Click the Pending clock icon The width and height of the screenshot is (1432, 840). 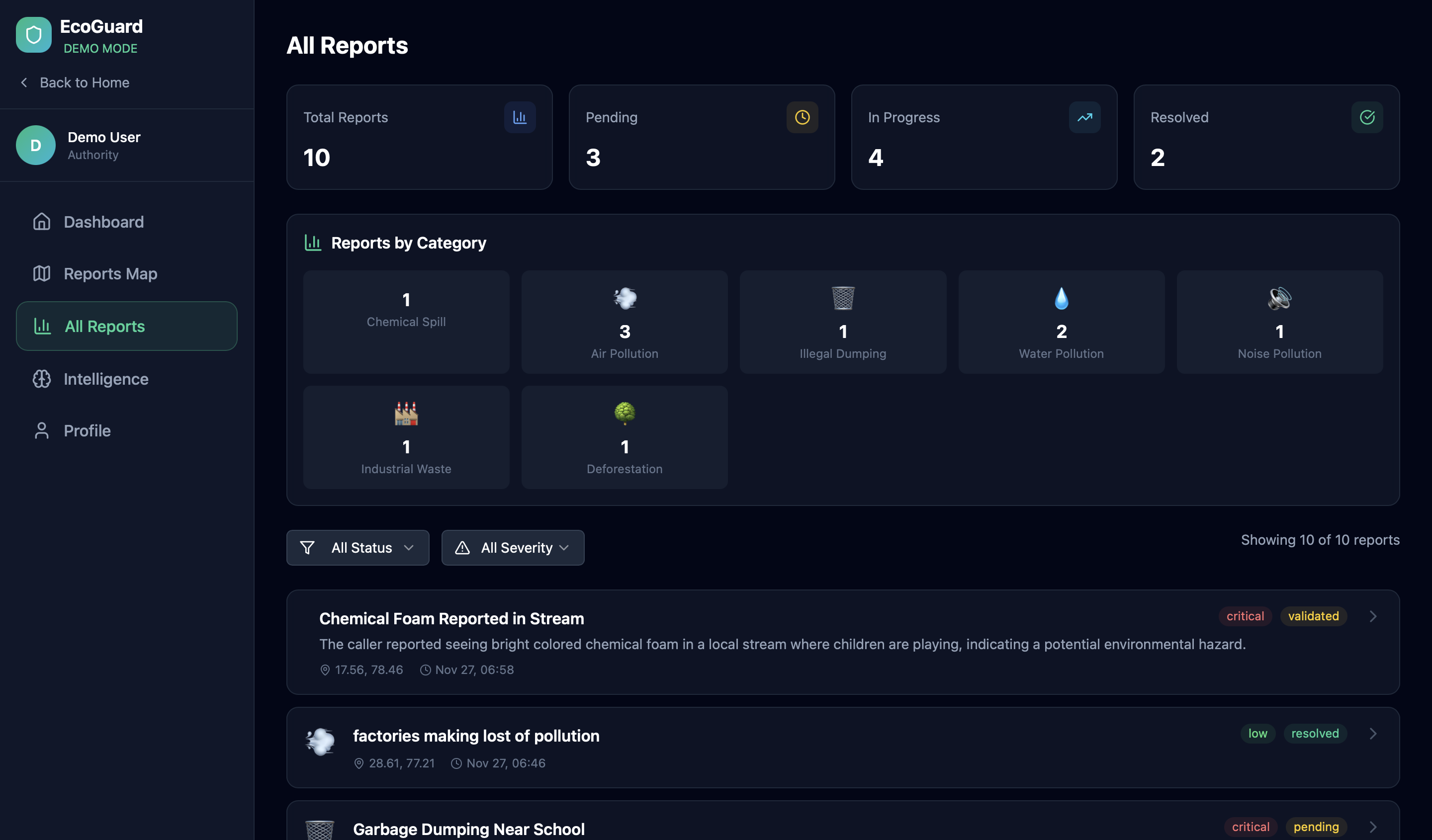[802, 118]
